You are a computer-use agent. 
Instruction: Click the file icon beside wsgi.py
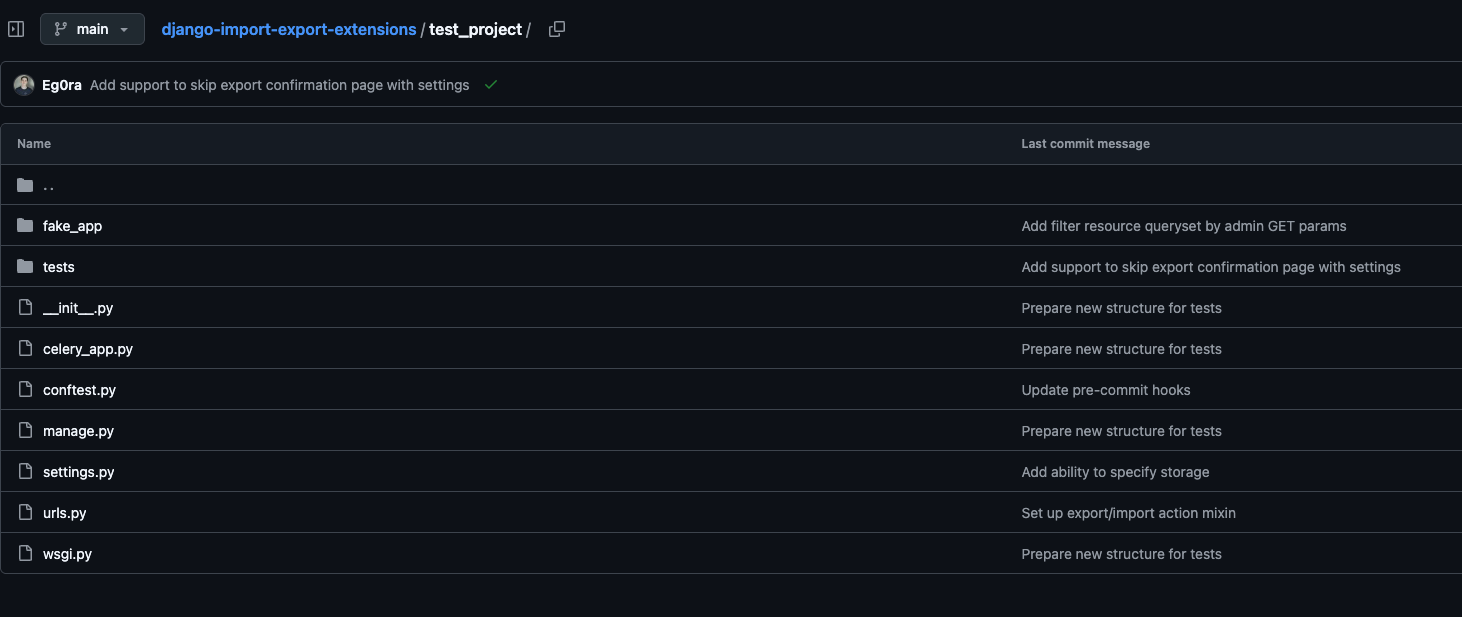25,554
